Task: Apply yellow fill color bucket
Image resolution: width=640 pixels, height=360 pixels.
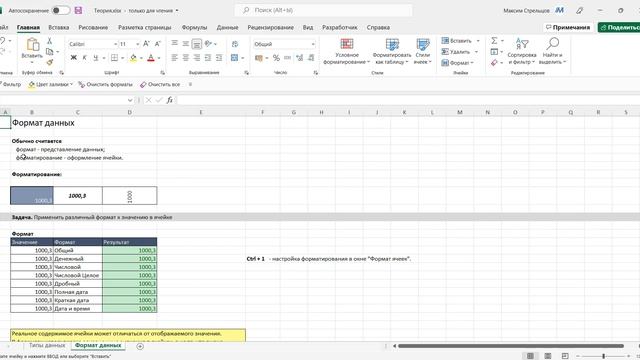Action: coord(133,58)
